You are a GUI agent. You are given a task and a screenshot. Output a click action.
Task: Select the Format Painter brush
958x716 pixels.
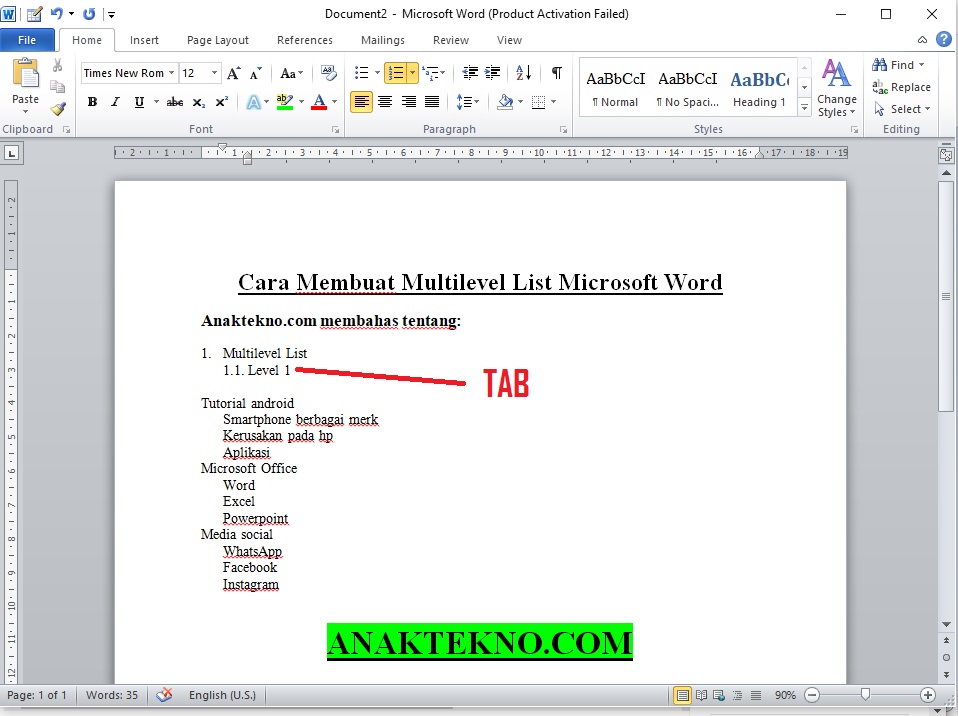[57, 109]
